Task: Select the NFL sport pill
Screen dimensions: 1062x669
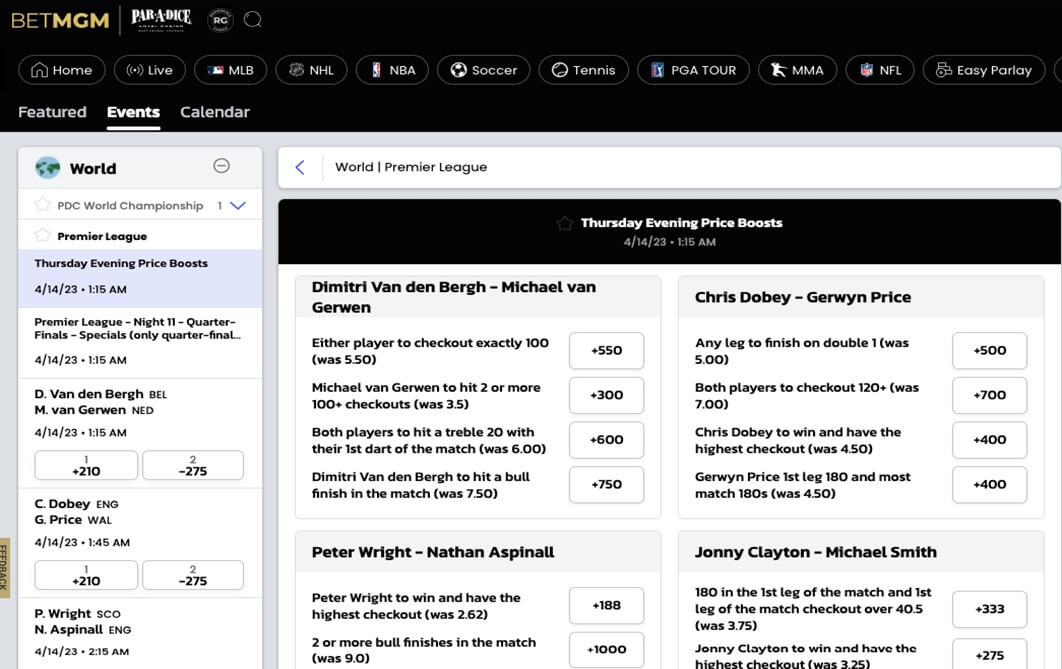Action: coord(880,70)
